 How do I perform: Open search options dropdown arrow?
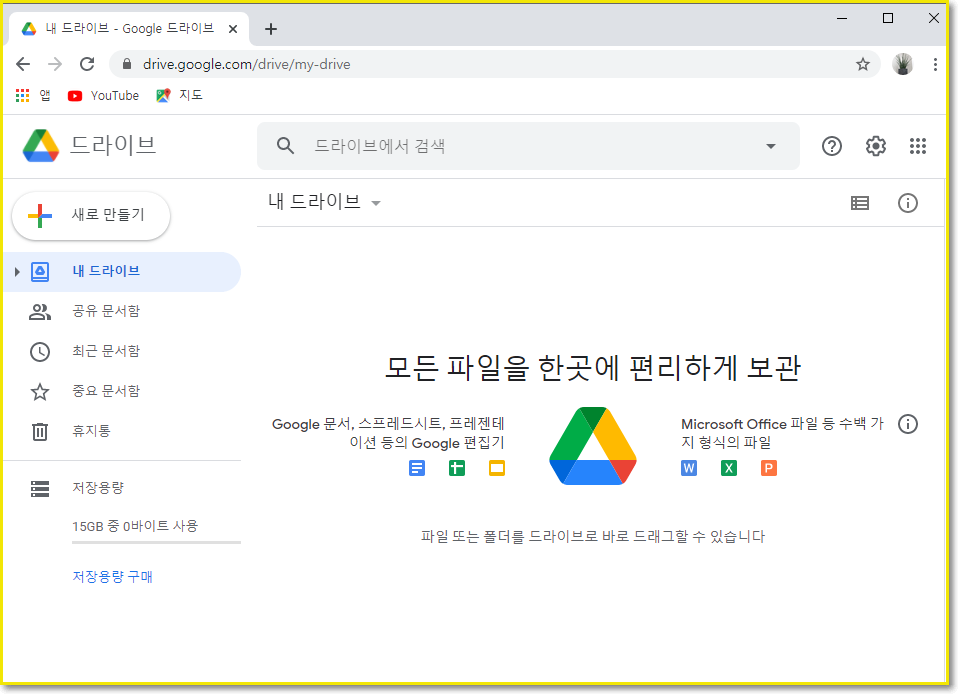point(770,146)
